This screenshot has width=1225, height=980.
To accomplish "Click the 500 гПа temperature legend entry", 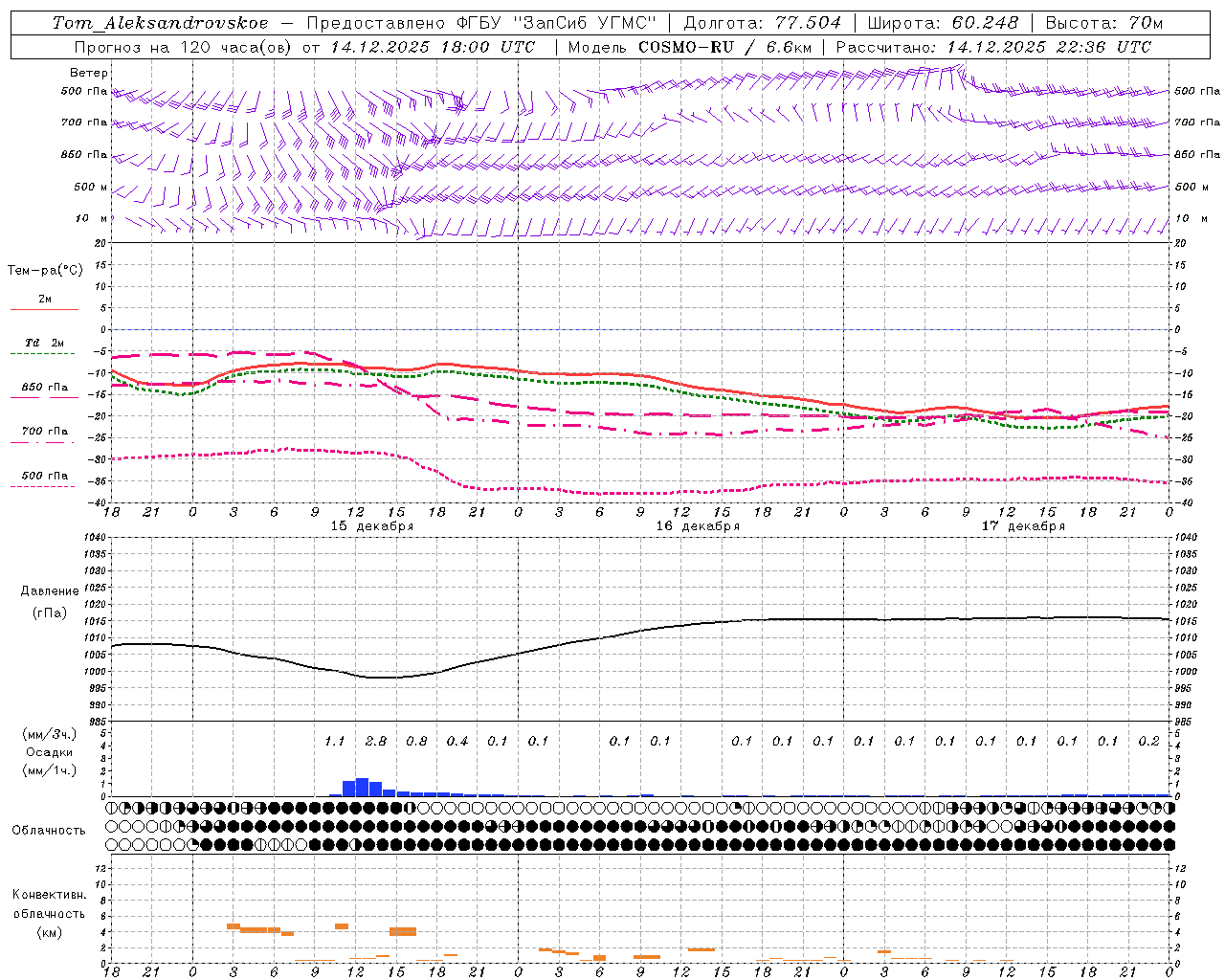I will coord(45,475).
